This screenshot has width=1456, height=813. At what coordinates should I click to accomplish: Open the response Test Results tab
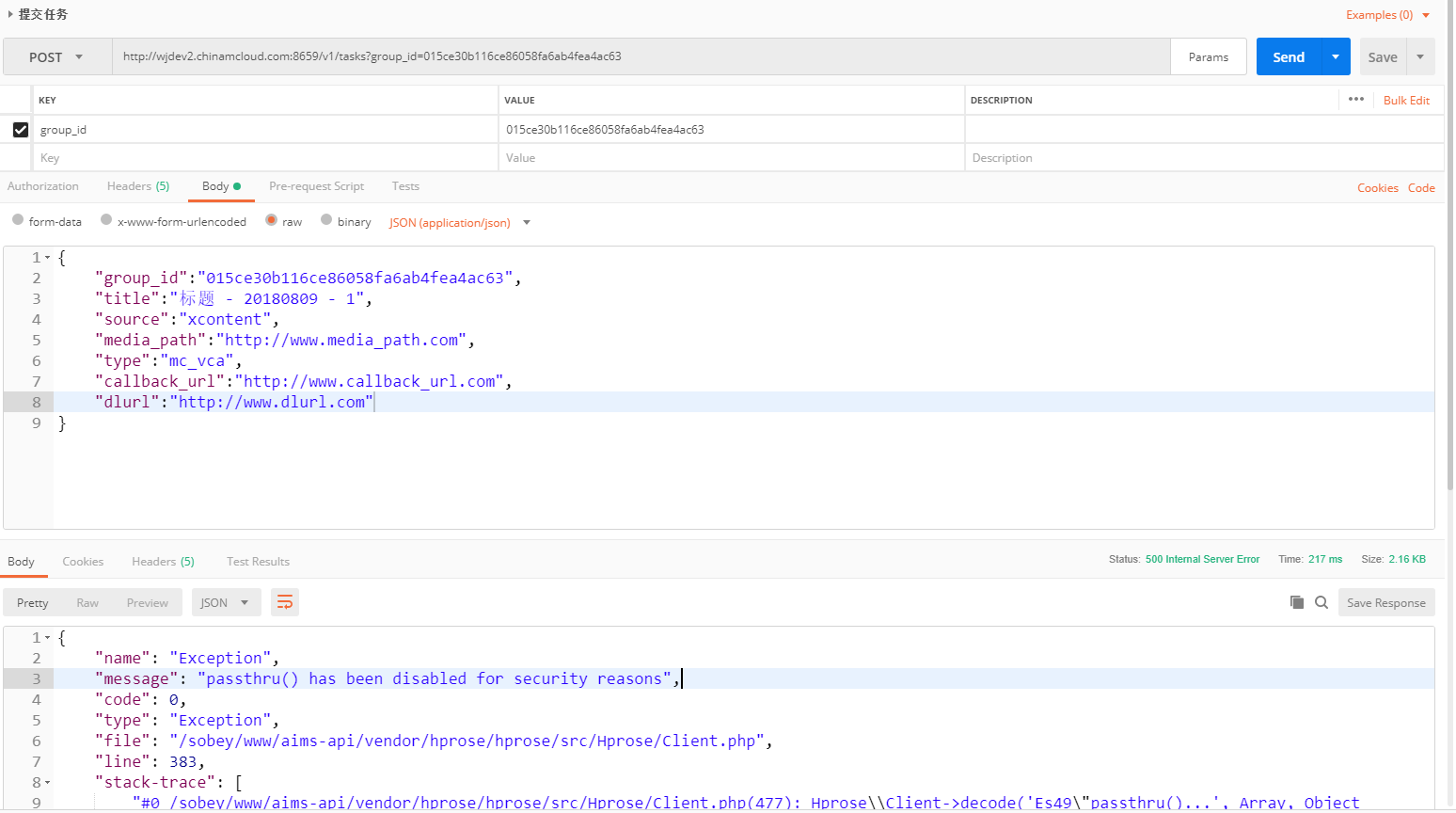(258, 562)
